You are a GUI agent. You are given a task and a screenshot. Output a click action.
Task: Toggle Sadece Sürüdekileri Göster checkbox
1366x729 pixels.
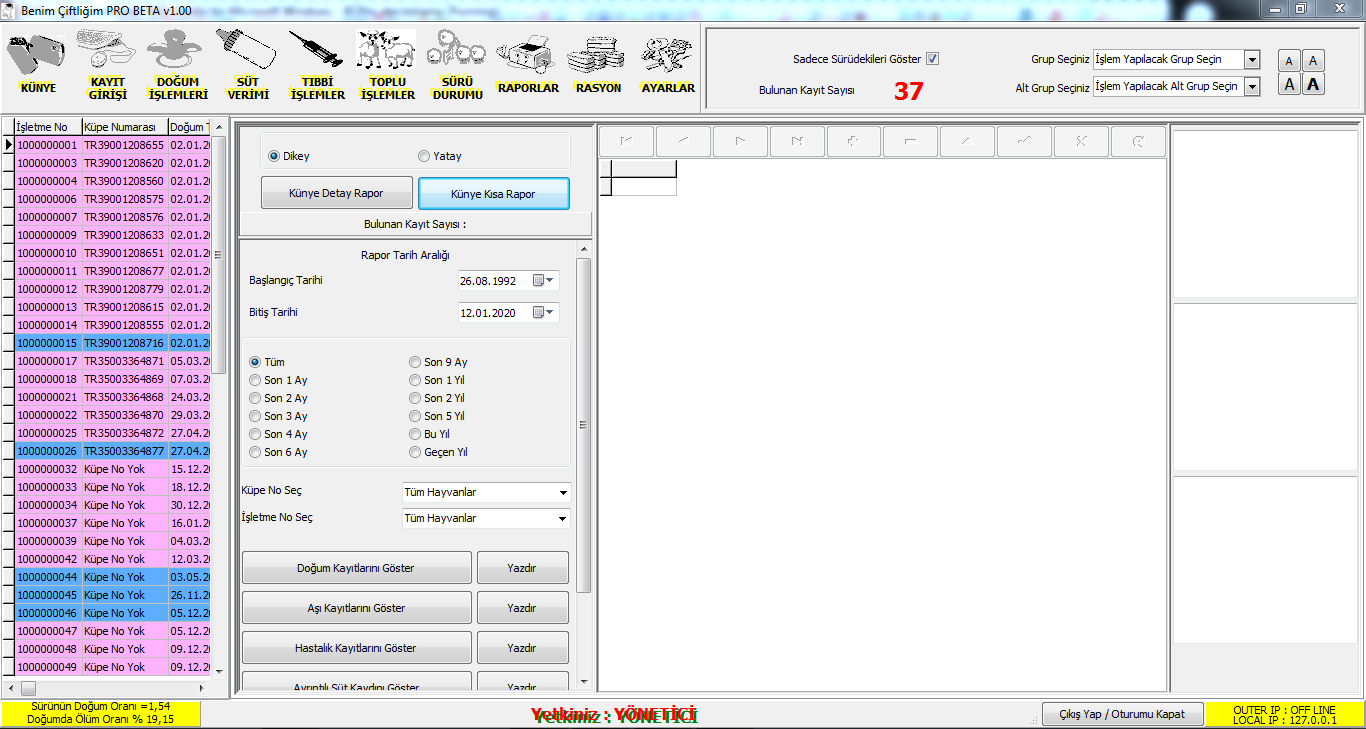pos(932,59)
